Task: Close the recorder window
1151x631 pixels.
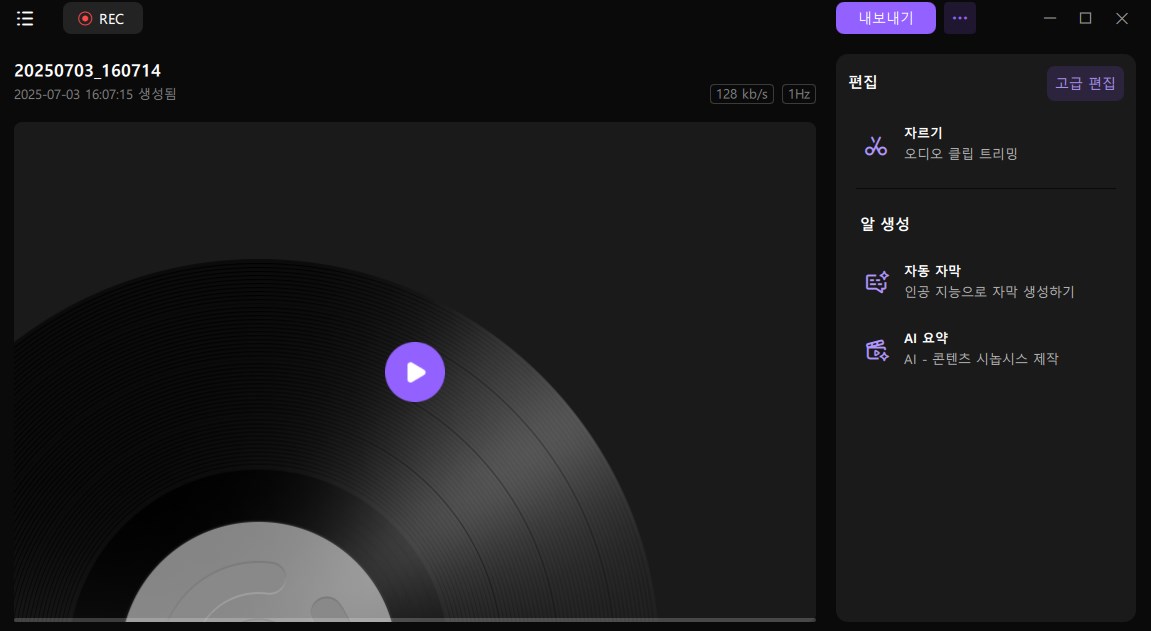Action: [1121, 18]
